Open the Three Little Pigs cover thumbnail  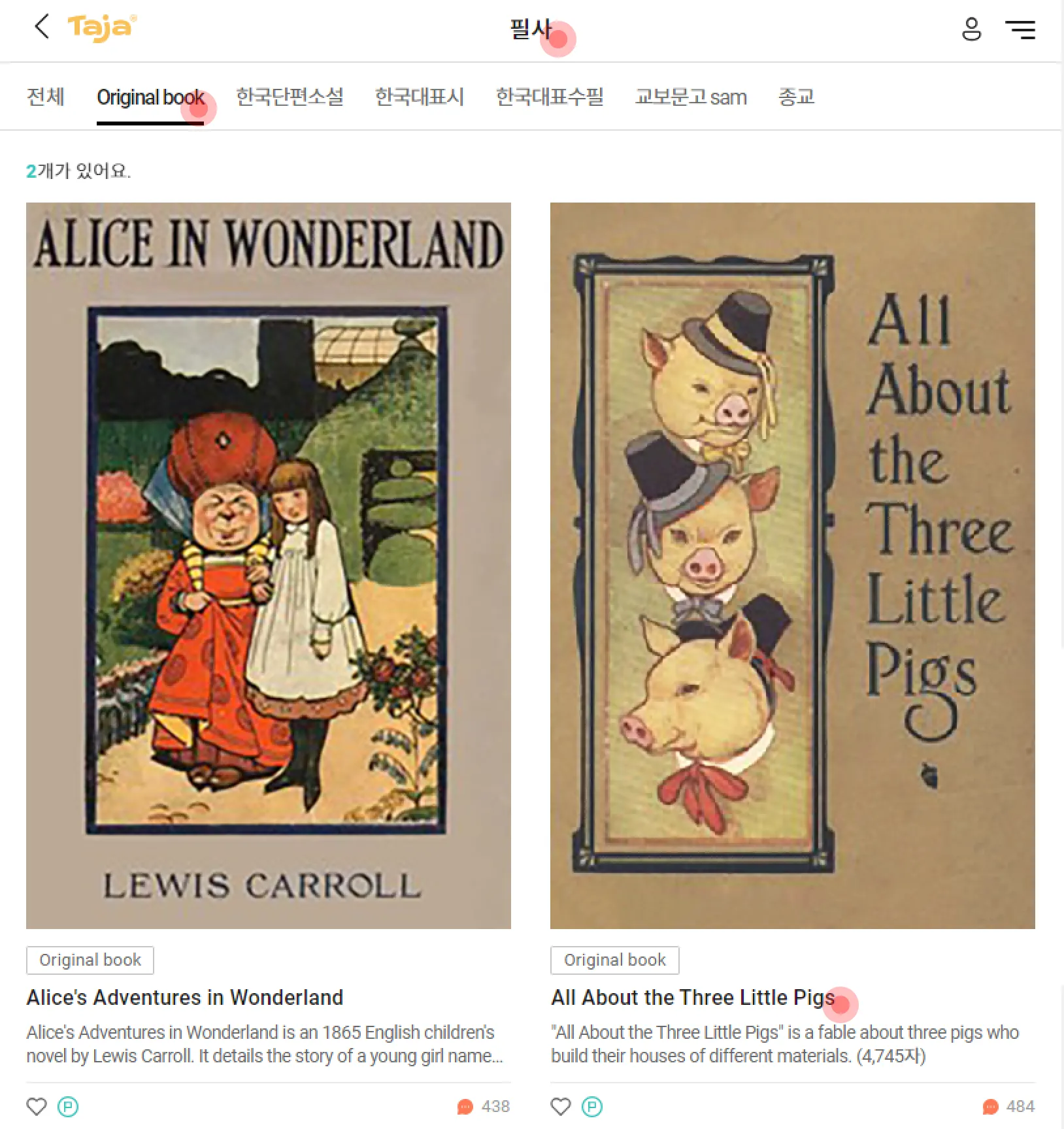click(x=793, y=566)
